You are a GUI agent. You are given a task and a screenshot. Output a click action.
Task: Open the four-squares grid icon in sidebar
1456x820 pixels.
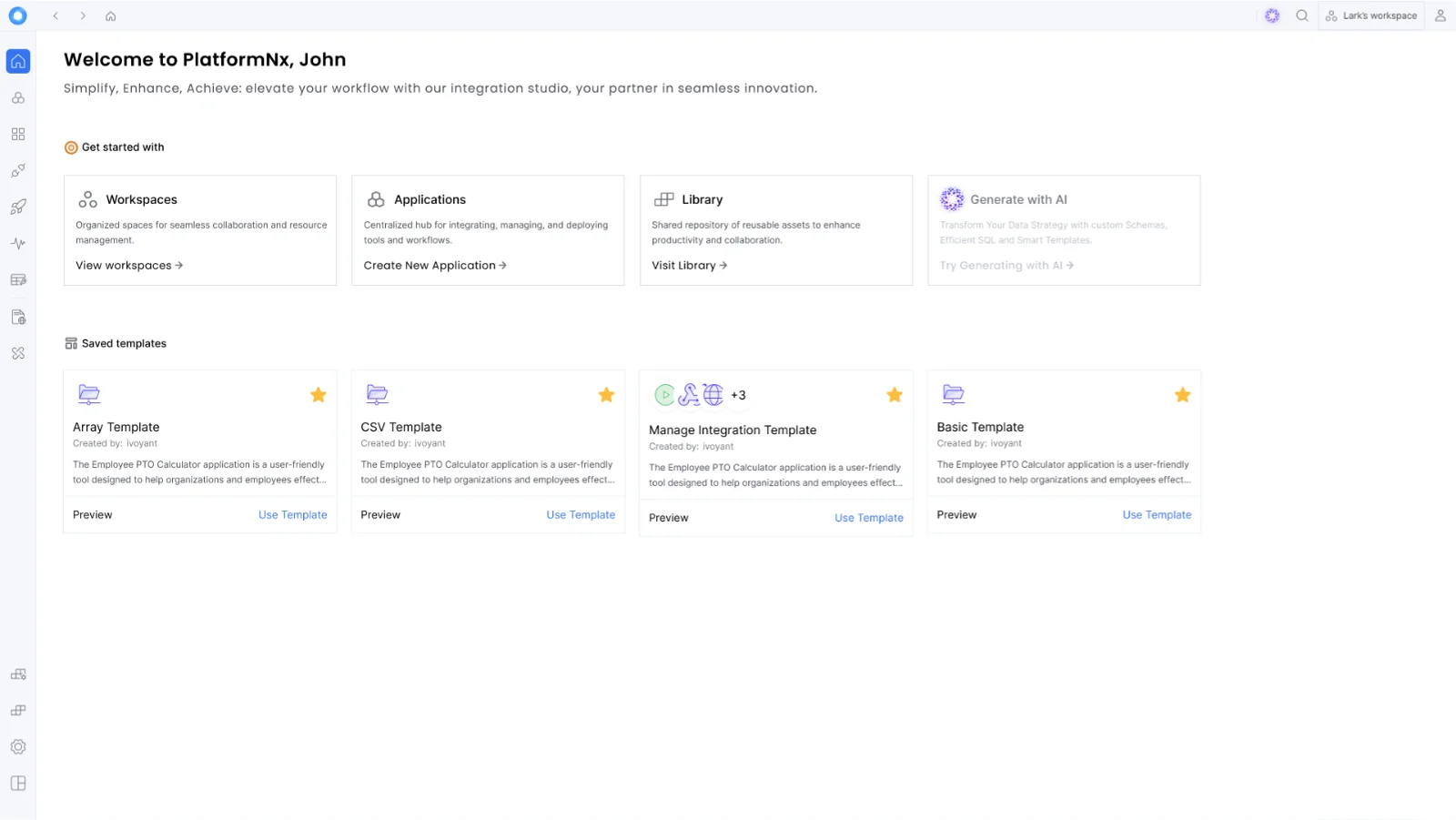(x=18, y=134)
